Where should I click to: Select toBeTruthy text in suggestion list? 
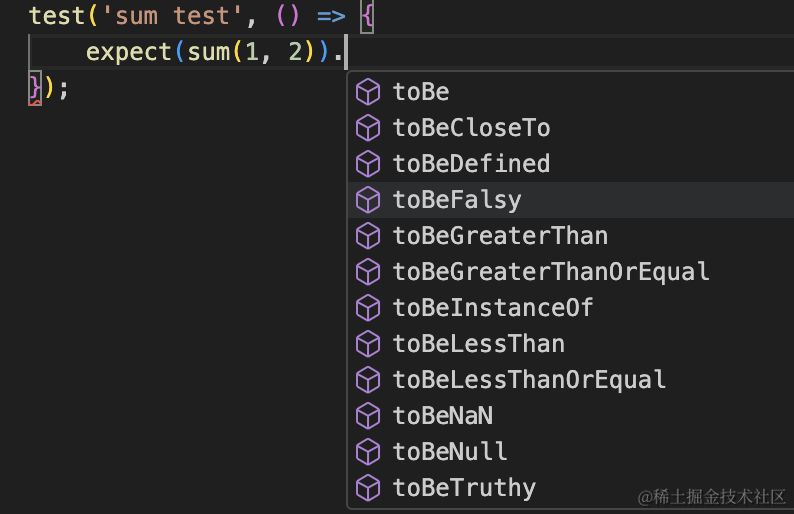coord(464,488)
